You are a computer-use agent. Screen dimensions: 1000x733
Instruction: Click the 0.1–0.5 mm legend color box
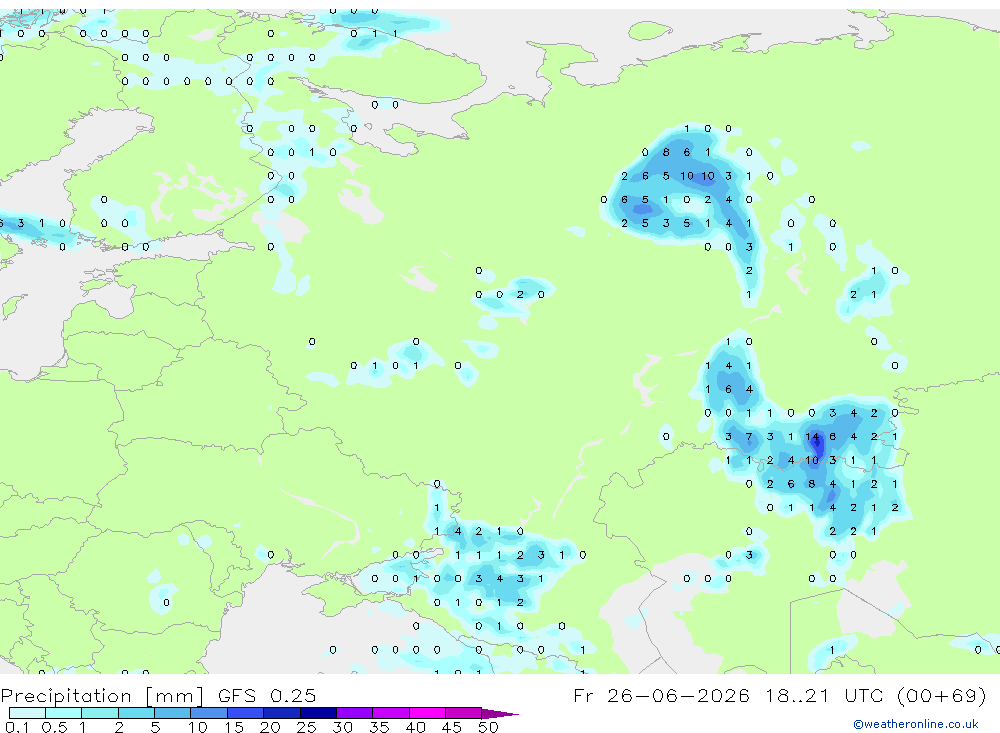point(27,713)
